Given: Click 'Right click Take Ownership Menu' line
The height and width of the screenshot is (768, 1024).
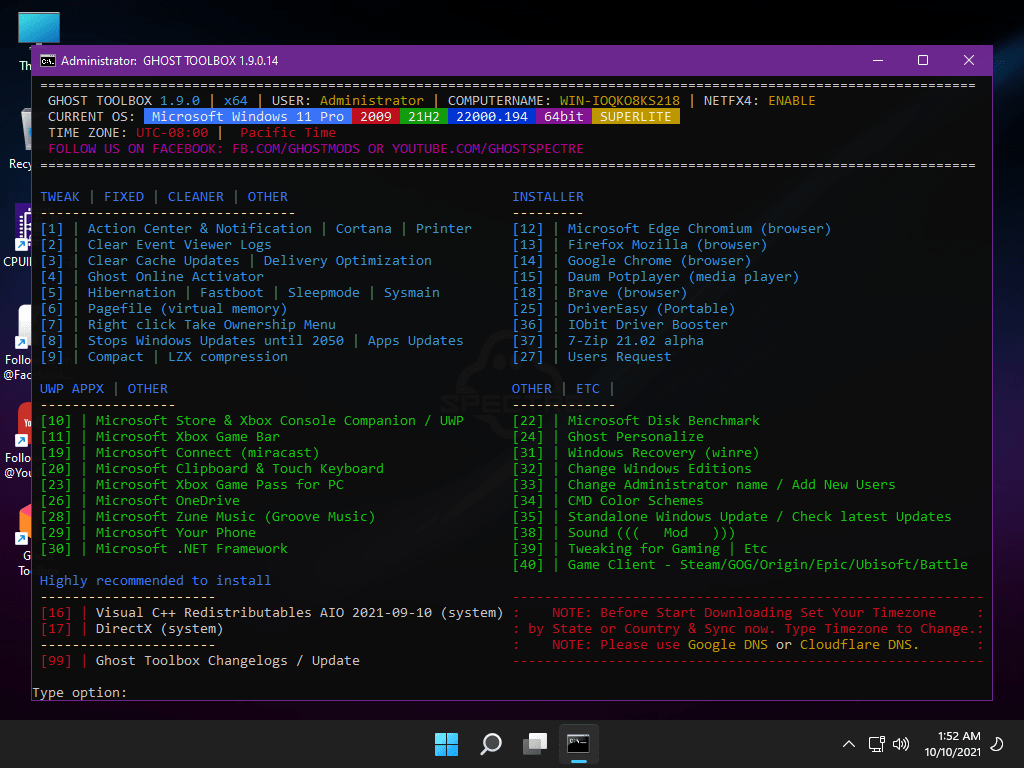Looking at the screenshot, I should point(212,325).
